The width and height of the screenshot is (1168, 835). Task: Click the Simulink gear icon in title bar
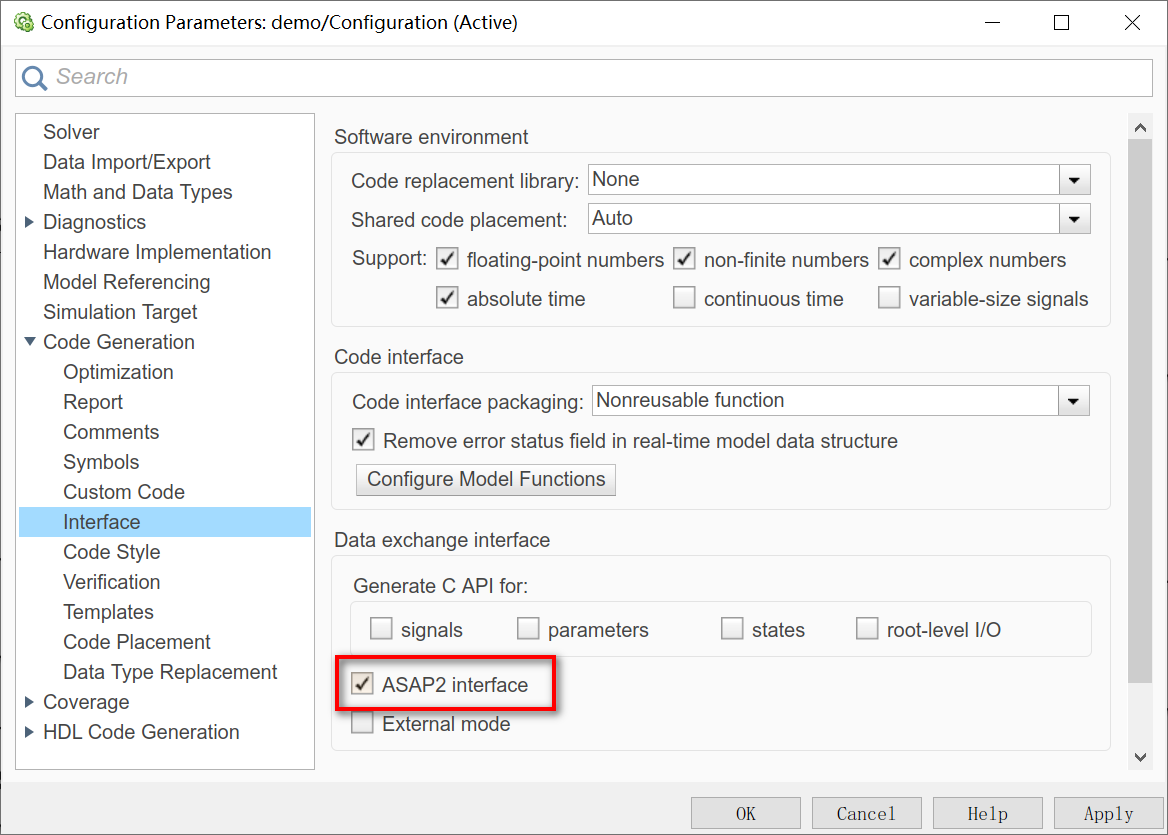pos(24,22)
